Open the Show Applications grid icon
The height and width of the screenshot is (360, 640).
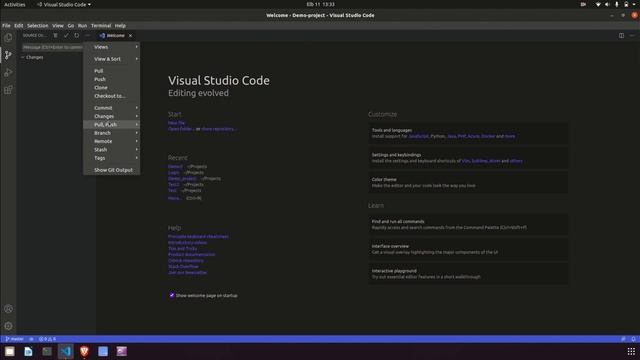[631, 351]
